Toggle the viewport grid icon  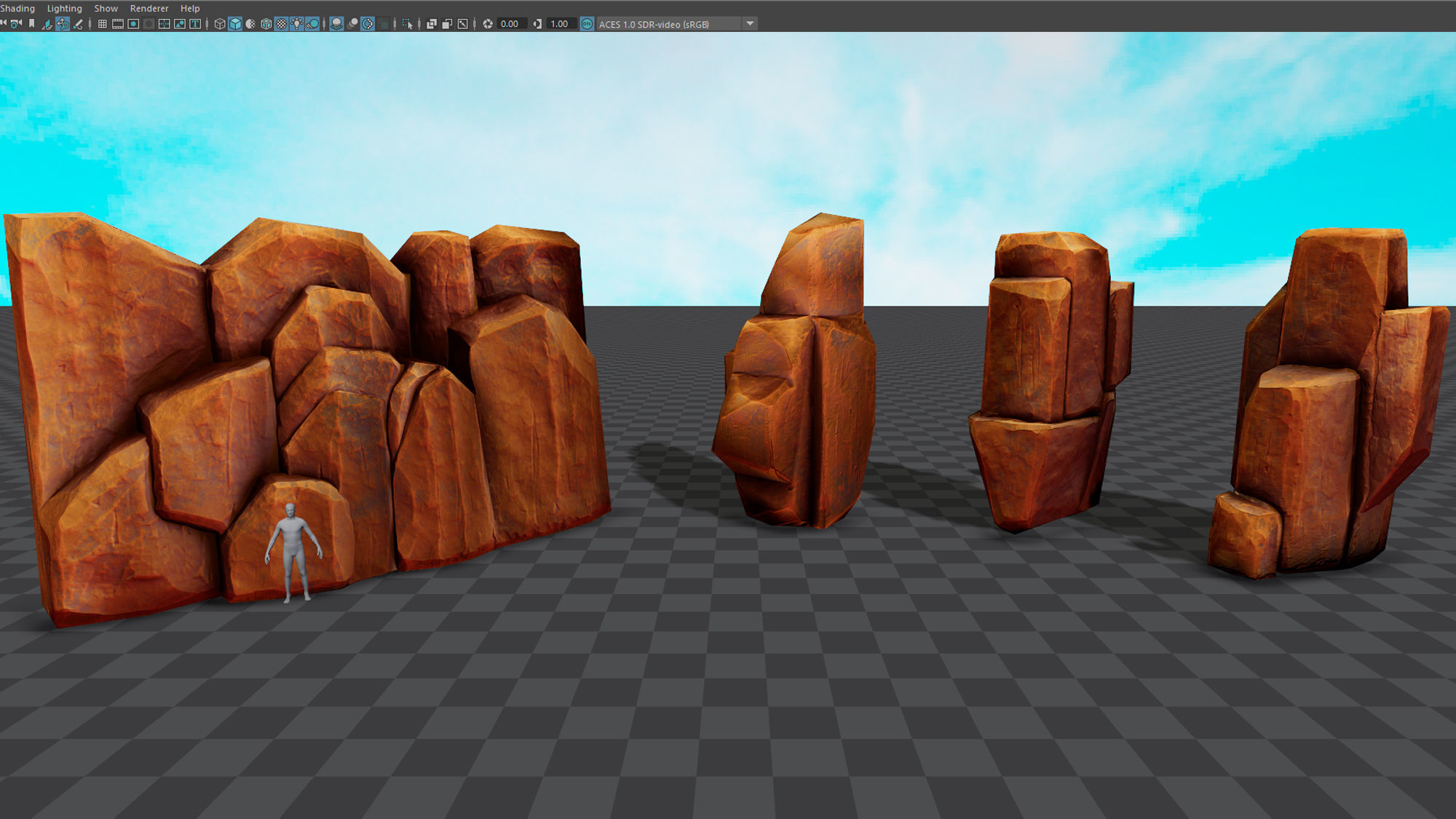click(x=102, y=24)
